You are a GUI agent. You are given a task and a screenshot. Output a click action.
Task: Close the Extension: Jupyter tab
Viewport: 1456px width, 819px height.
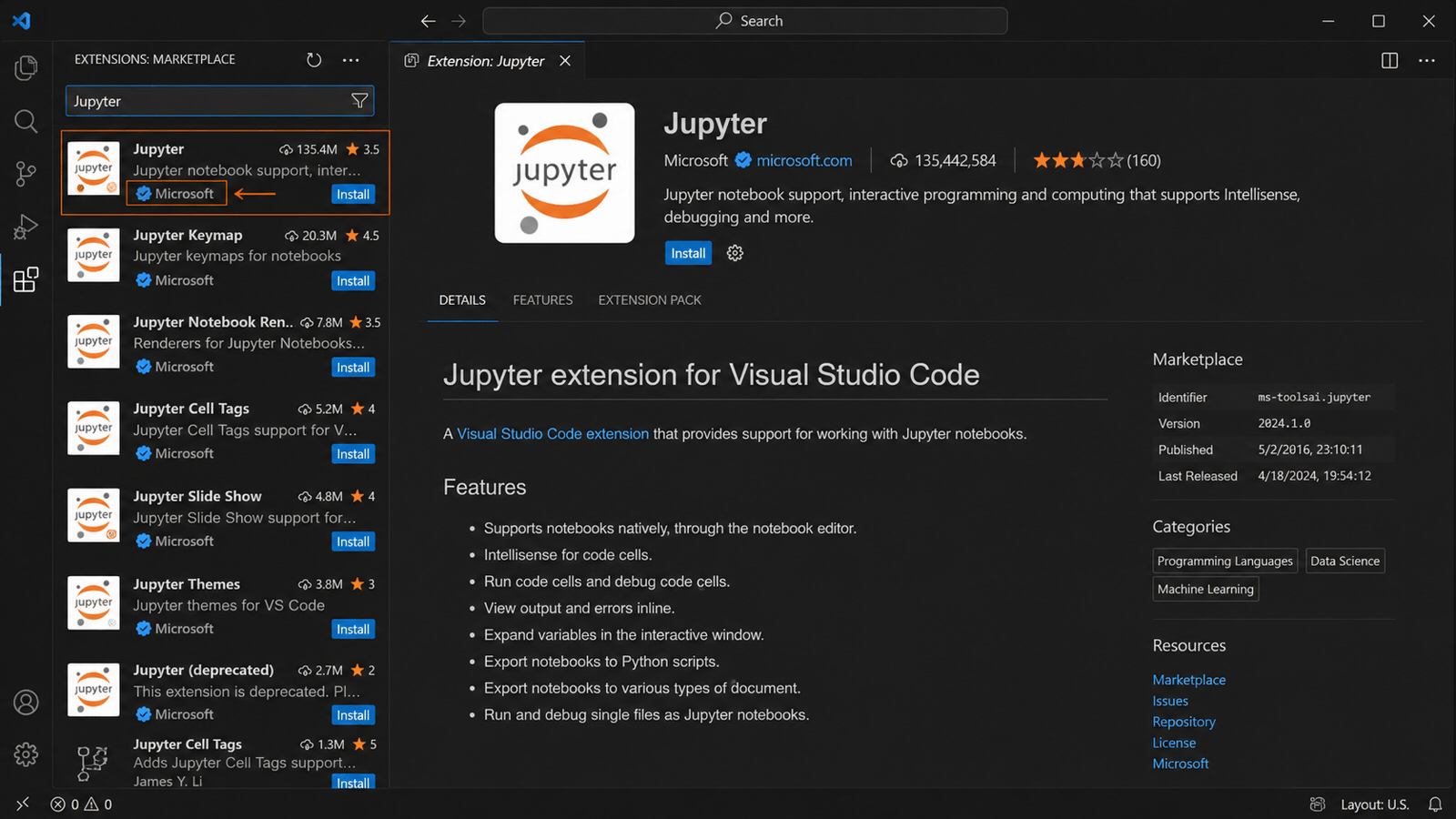point(565,61)
